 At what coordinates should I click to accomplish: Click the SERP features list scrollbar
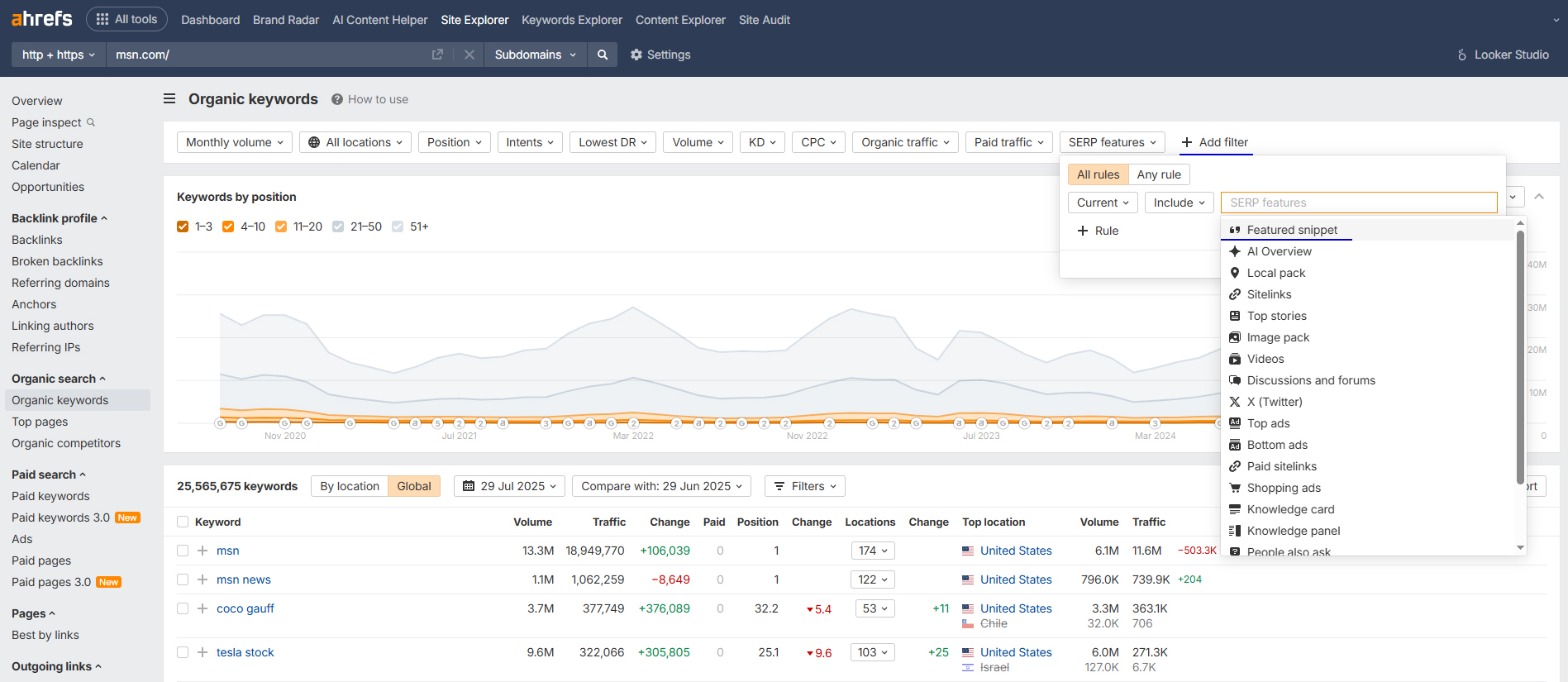coord(1520,357)
